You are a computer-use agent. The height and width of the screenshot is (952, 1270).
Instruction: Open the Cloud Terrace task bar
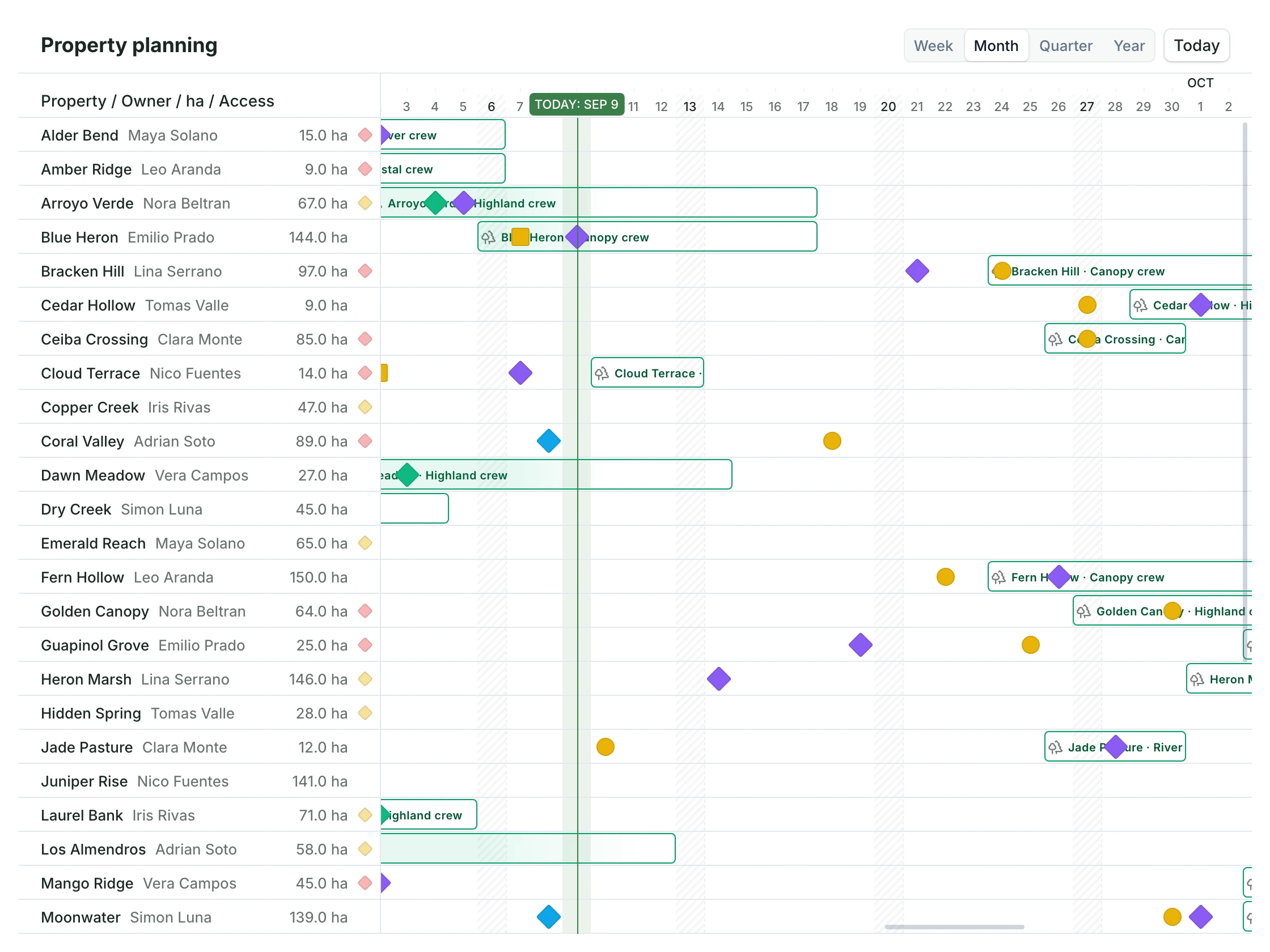(x=647, y=373)
